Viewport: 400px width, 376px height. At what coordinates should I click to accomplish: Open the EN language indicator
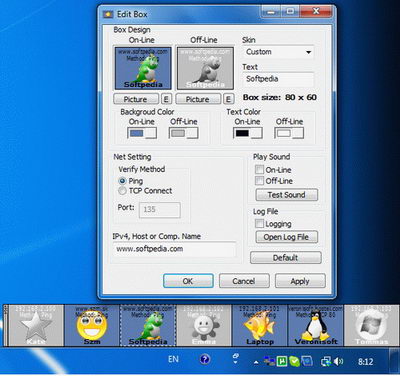(x=173, y=359)
